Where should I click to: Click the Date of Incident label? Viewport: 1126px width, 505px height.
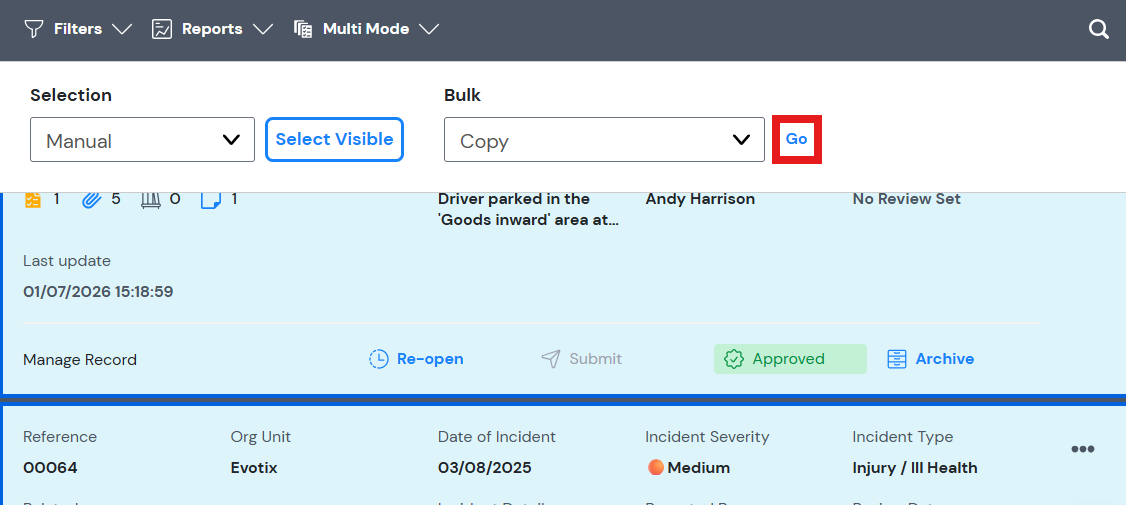[x=497, y=437]
